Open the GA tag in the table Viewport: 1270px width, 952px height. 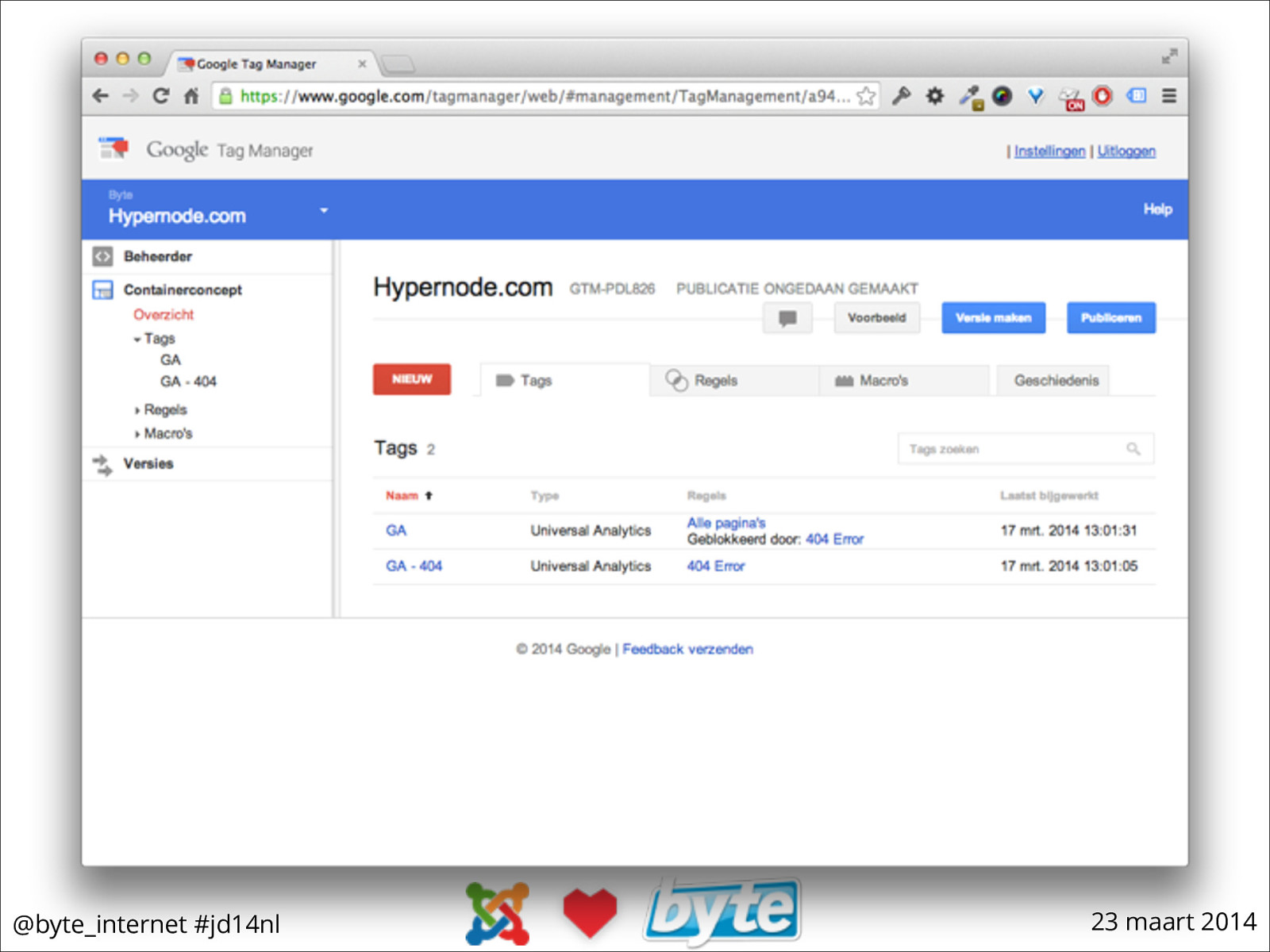click(x=396, y=530)
